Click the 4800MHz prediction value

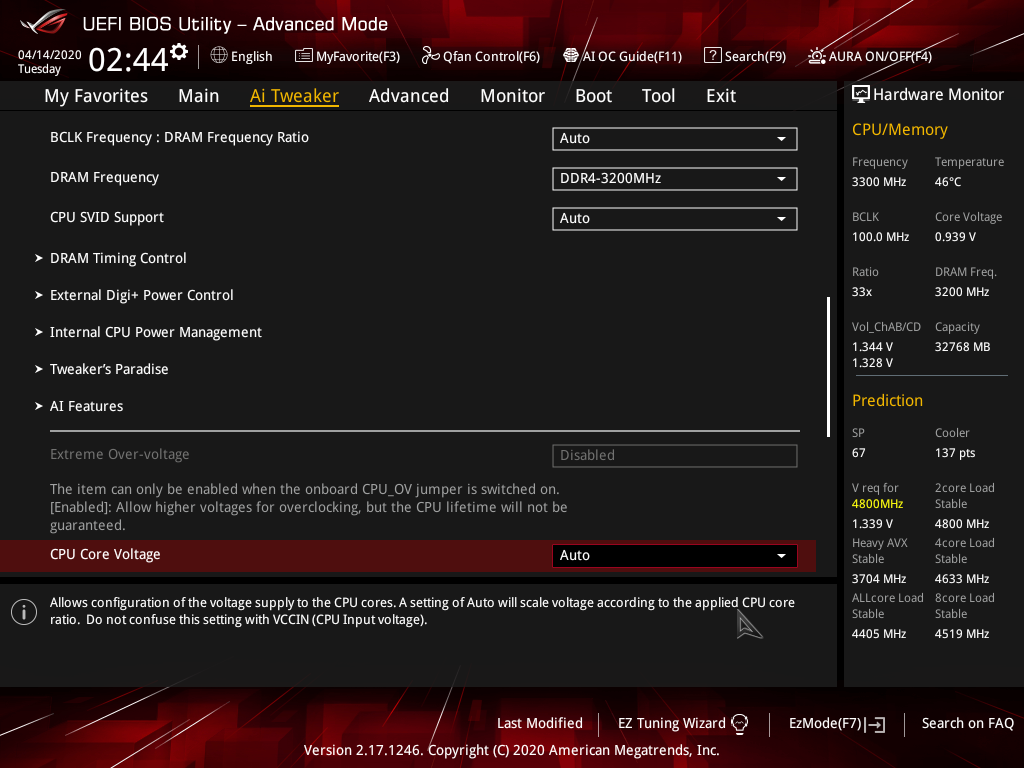point(877,504)
